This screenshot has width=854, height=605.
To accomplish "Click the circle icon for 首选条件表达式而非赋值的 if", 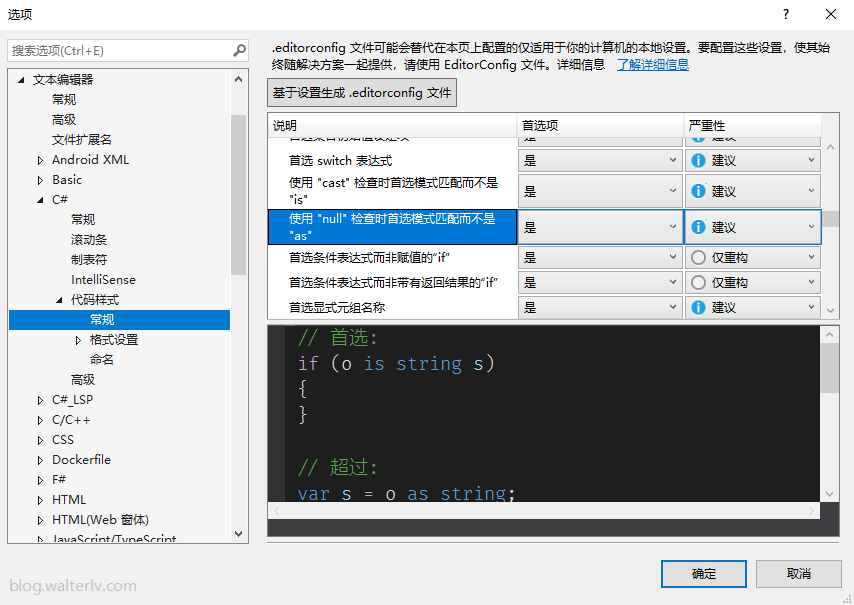I will tap(698, 258).
